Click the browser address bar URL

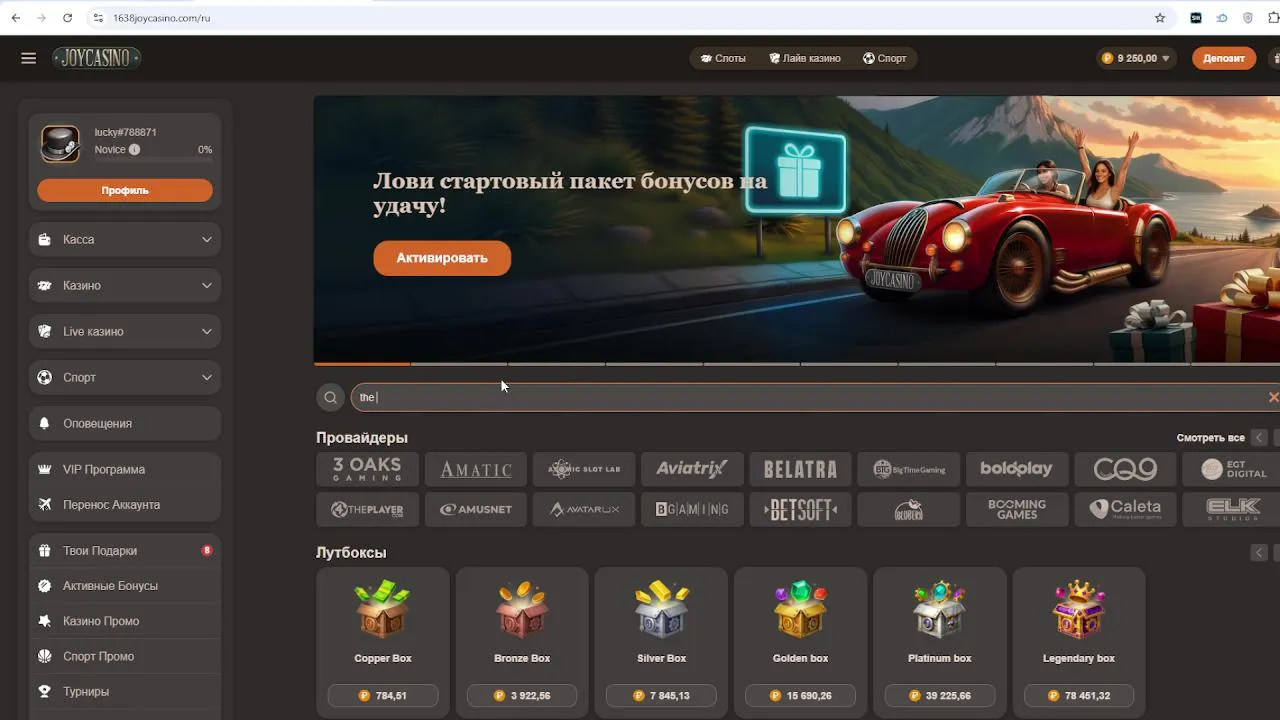(161, 18)
